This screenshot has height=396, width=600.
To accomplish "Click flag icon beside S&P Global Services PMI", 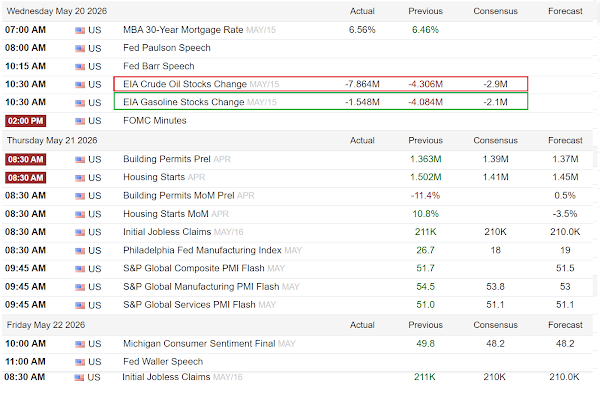I will [80, 305].
